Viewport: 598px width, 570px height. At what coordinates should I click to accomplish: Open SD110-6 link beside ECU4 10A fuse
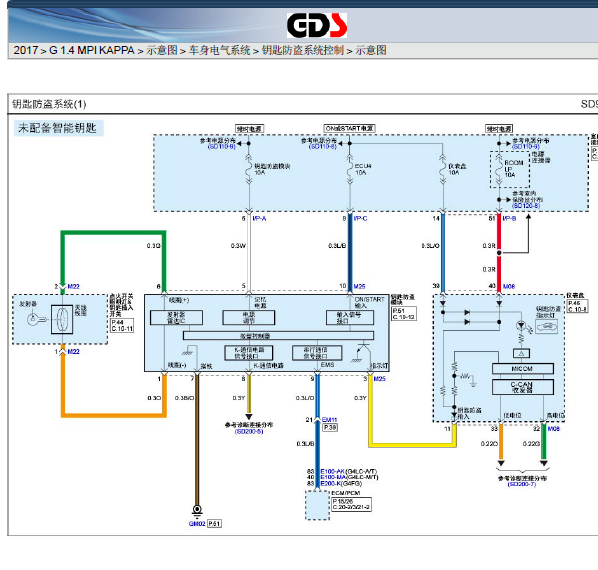click(323, 147)
